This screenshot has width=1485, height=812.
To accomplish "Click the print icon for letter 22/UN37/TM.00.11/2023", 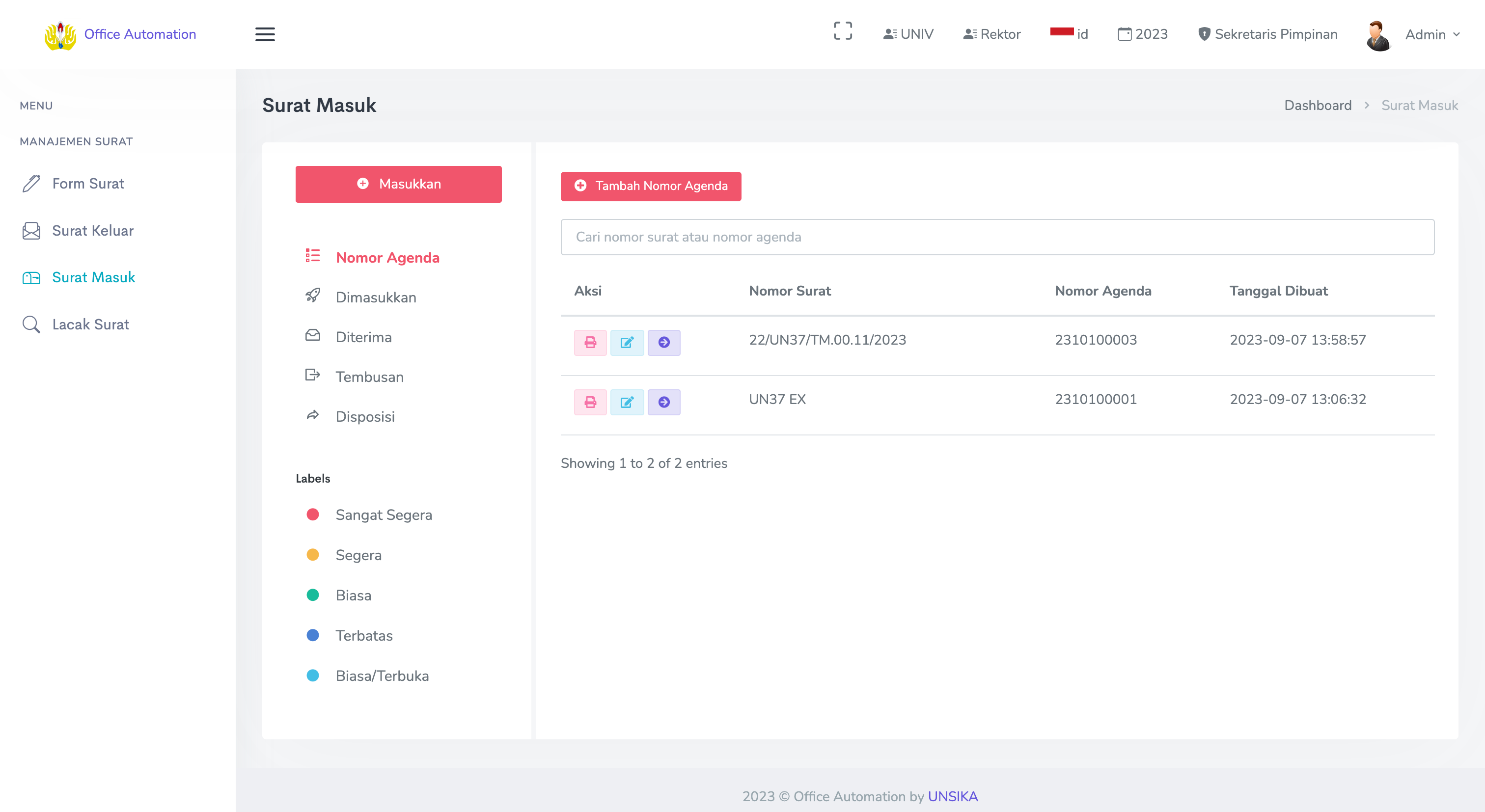I will click(x=590, y=342).
